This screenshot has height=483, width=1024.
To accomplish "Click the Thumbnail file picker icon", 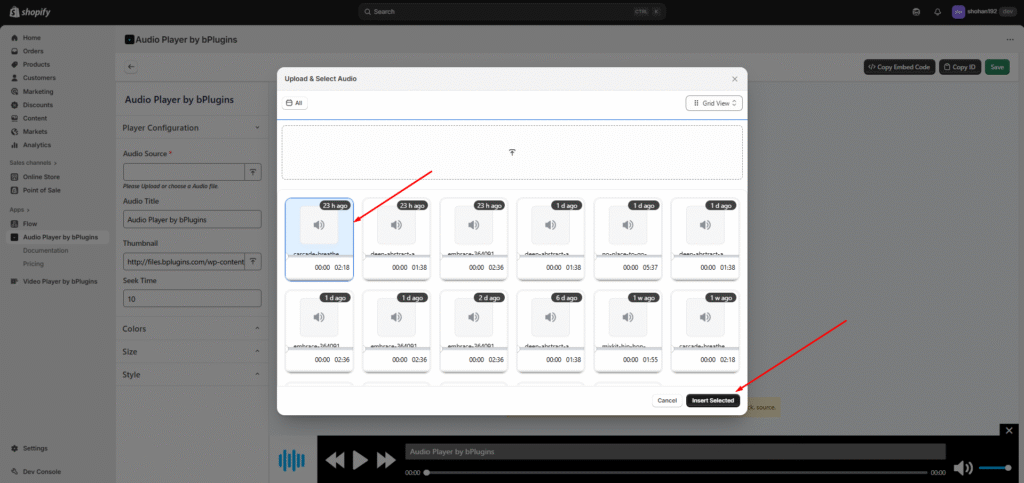I will coord(253,261).
